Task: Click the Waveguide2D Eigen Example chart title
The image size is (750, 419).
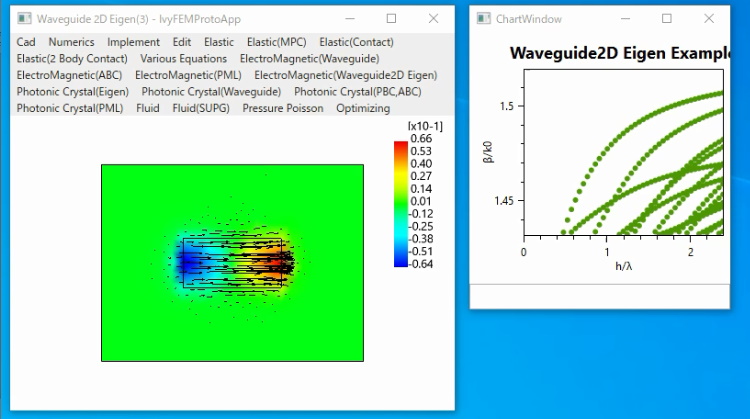Action: [x=620, y=53]
